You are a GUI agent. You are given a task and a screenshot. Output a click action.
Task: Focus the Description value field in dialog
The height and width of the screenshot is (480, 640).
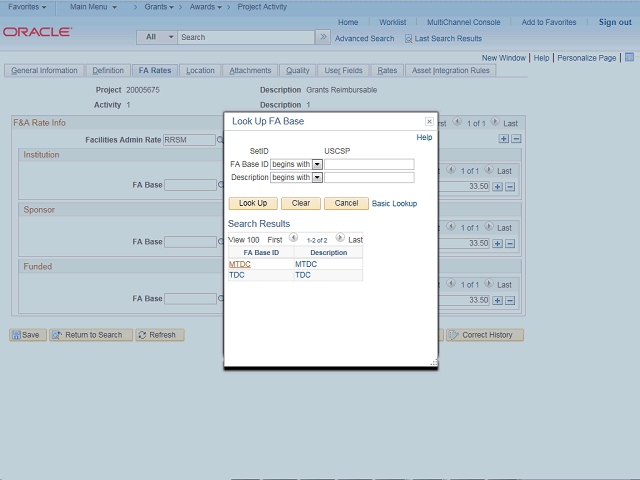click(x=369, y=178)
